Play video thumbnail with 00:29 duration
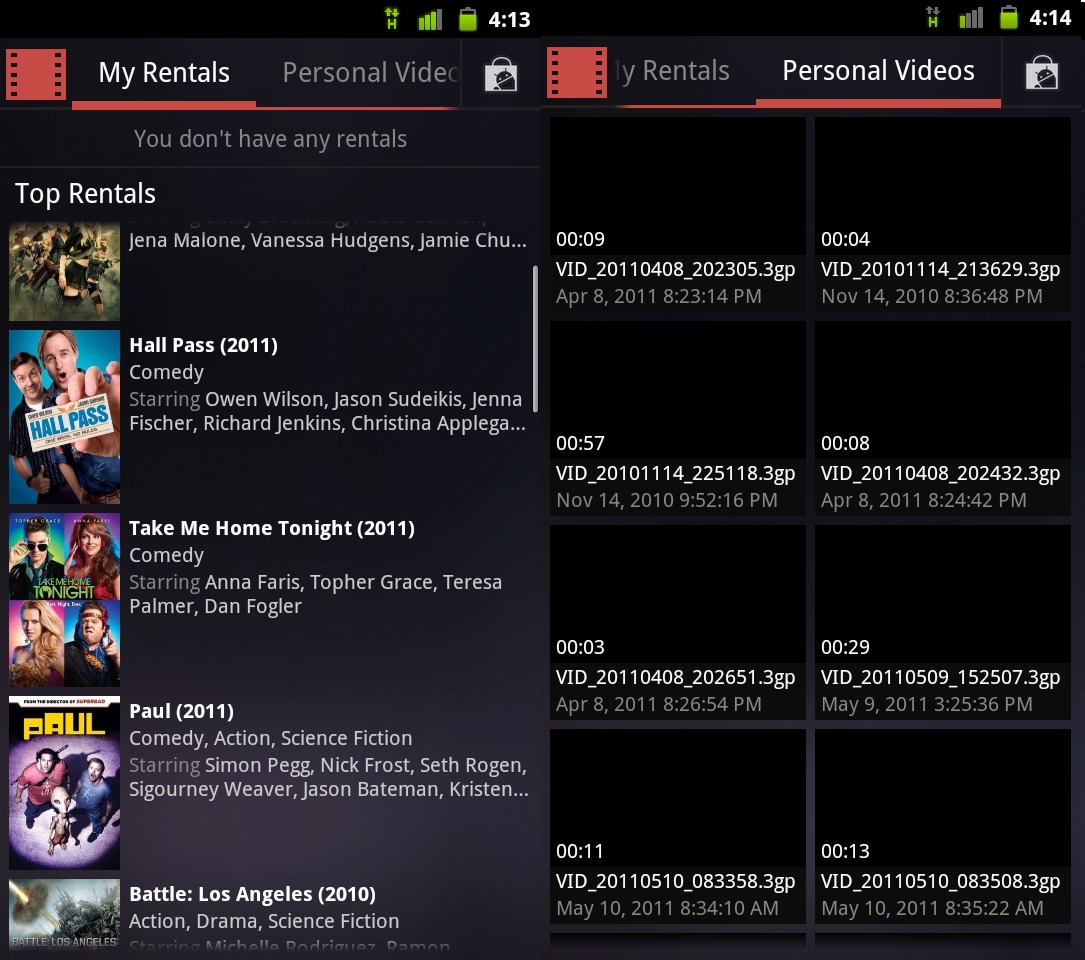This screenshot has height=960, width=1085. tap(942, 595)
